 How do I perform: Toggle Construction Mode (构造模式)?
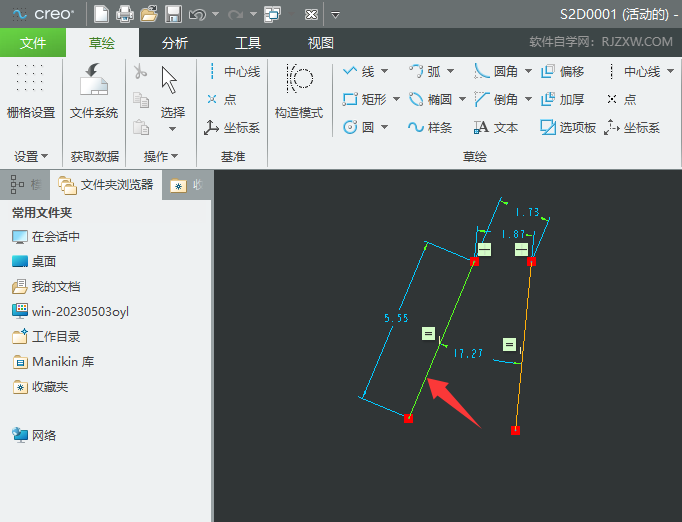(x=299, y=91)
